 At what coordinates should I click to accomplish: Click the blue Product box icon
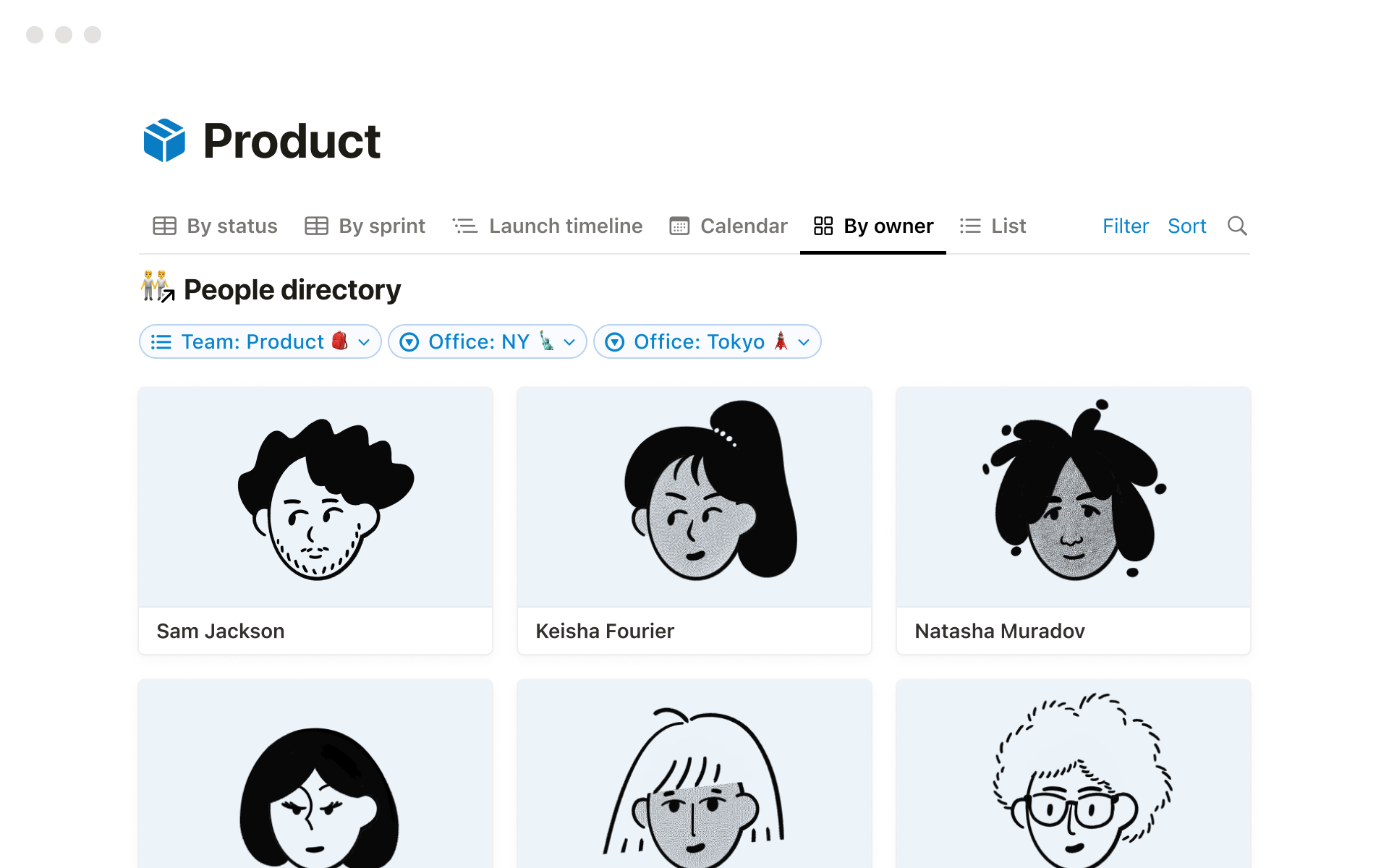point(164,140)
